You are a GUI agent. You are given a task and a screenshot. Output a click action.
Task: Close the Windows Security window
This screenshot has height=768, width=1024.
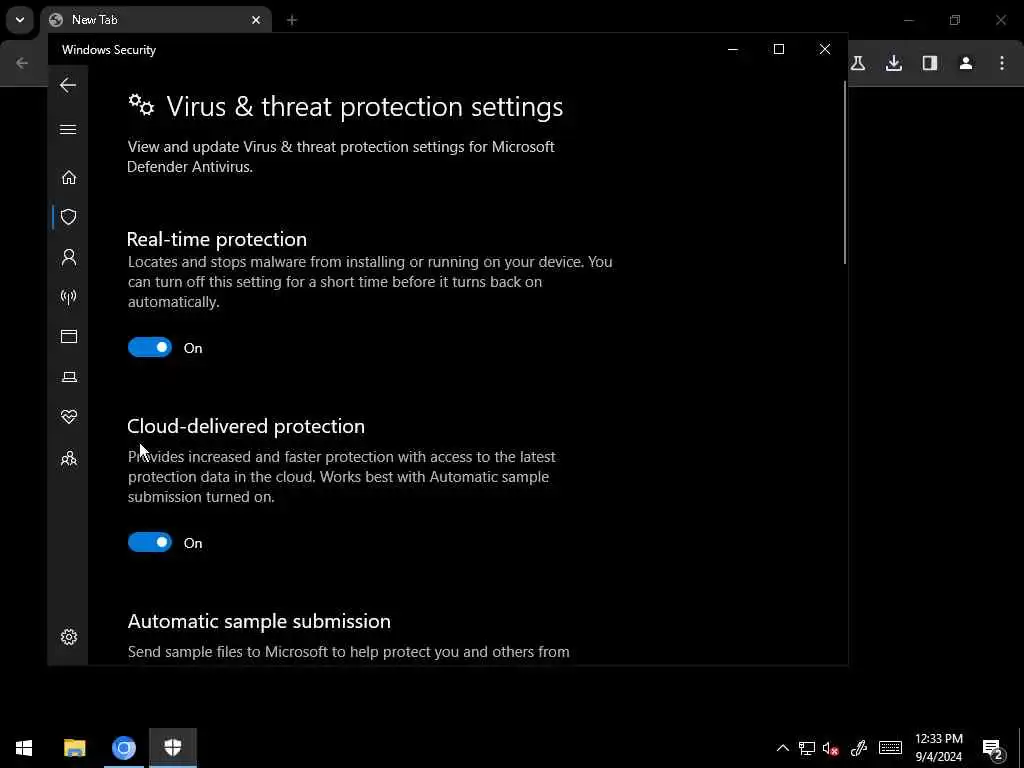tap(825, 49)
